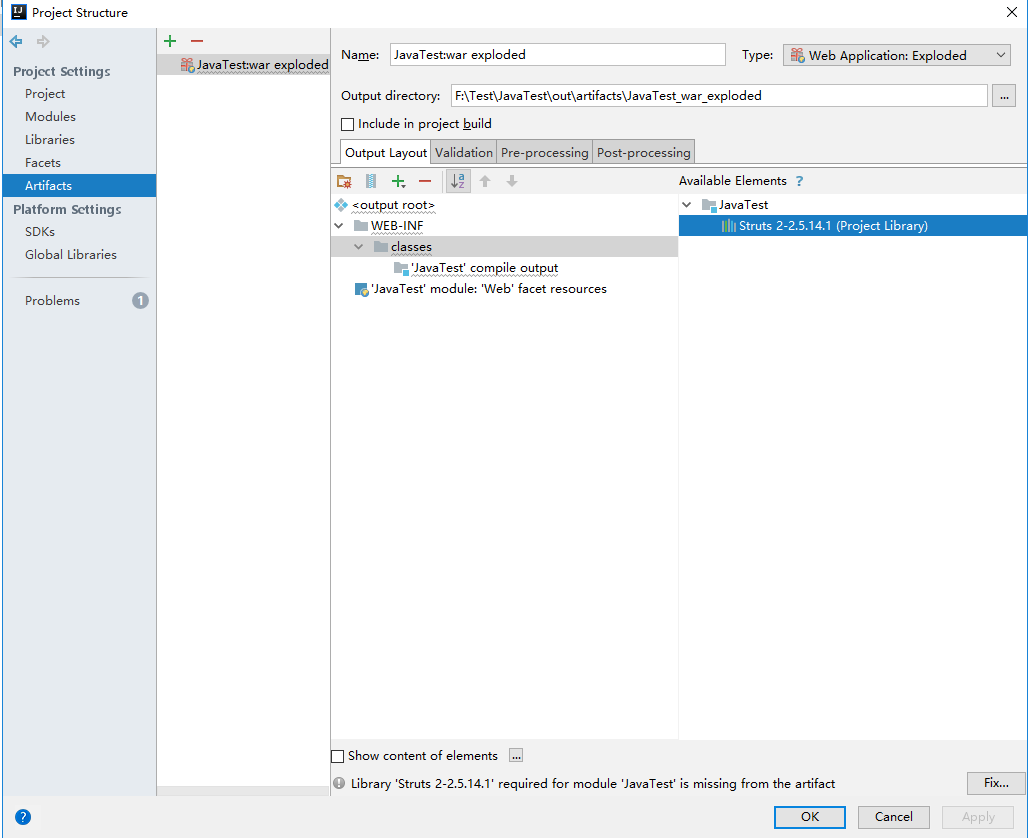Viewport: 1028px width, 838px height.
Task: Click the Back navigation arrow
Action: click(16, 42)
